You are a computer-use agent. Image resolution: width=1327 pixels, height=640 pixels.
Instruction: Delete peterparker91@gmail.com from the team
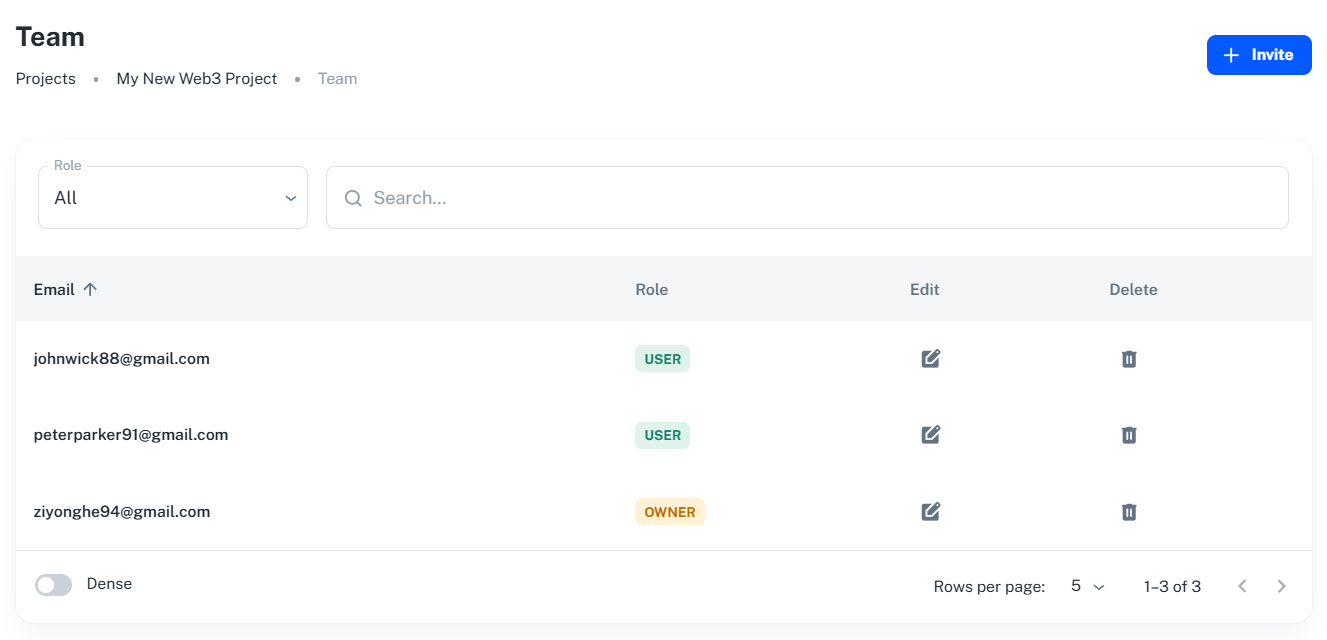pyautogui.click(x=1129, y=434)
